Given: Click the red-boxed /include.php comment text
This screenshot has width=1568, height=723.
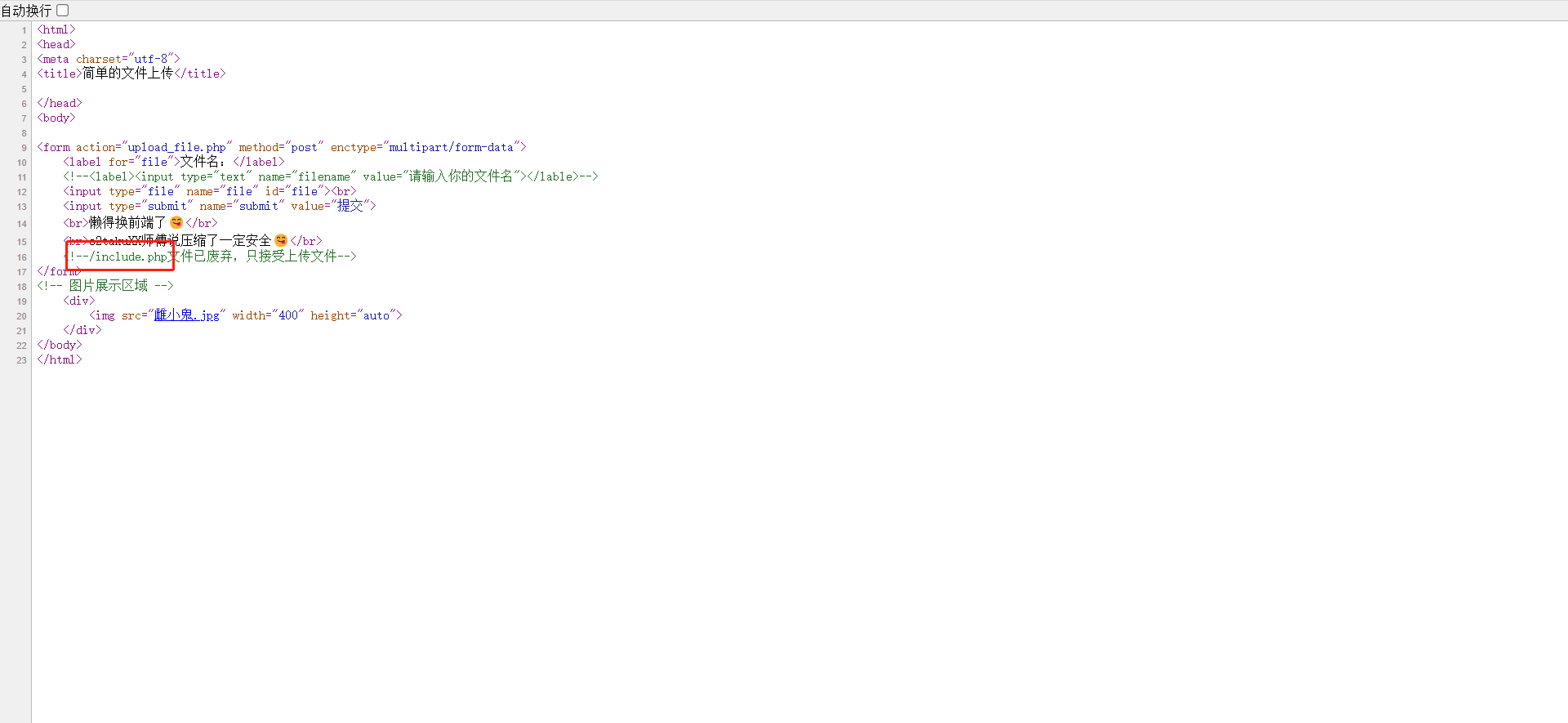Looking at the screenshot, I should (x=122, y=257).
